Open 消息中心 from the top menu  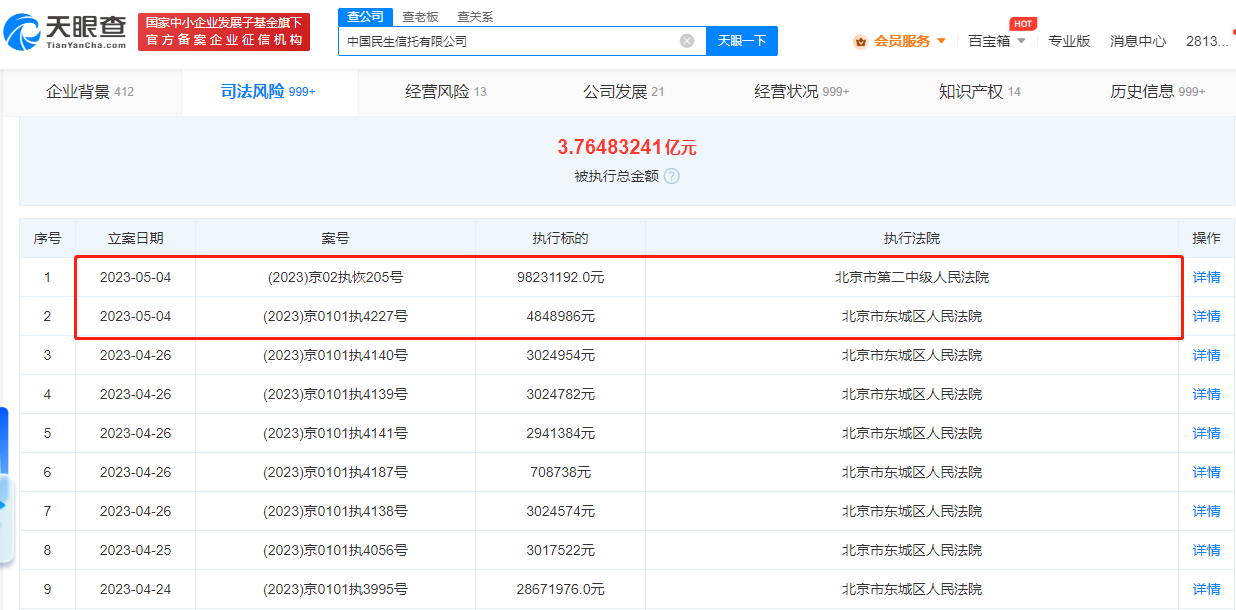(x=1138, y=41)
